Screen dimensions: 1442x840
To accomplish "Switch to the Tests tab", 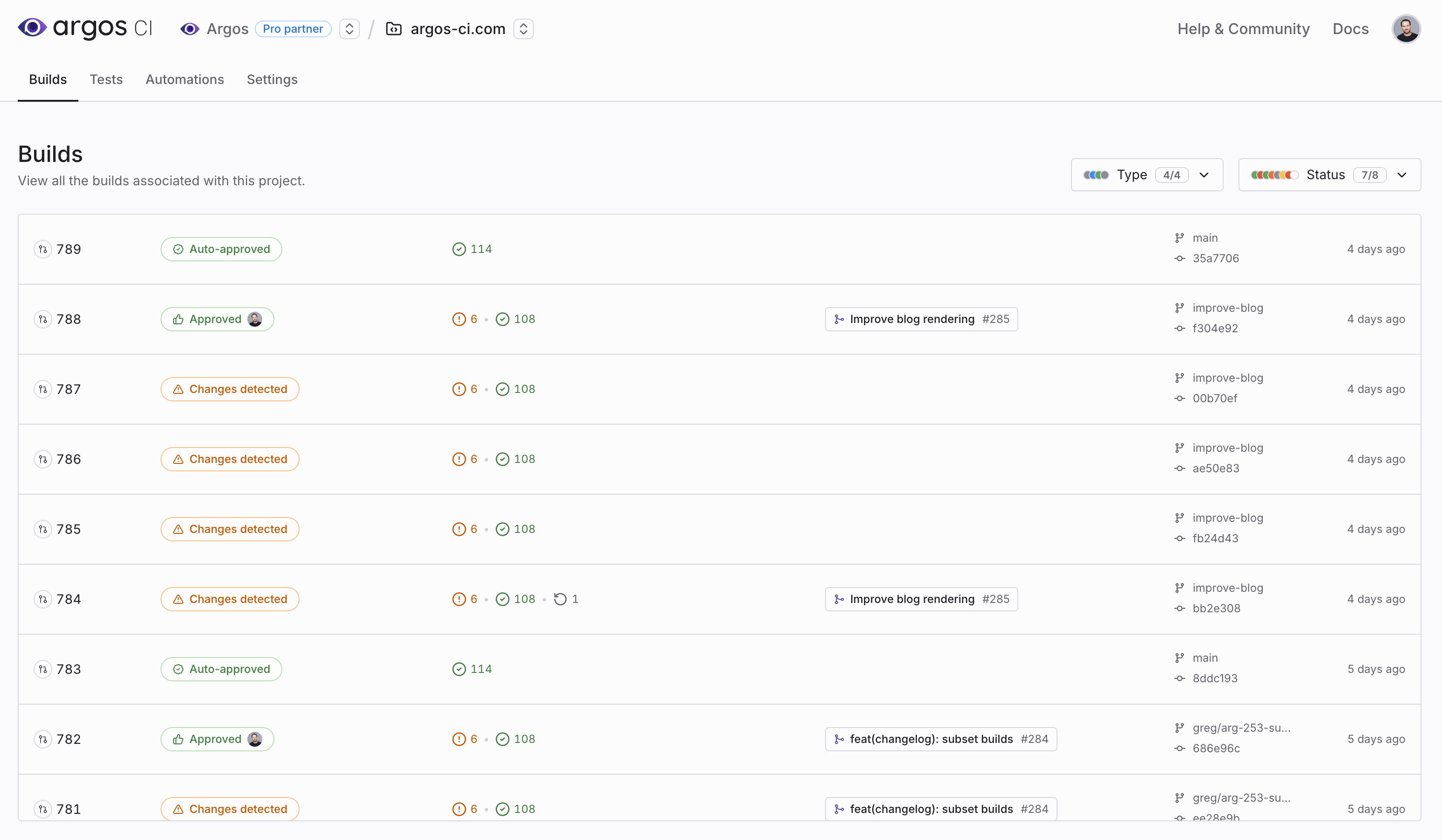I will 106,79.
